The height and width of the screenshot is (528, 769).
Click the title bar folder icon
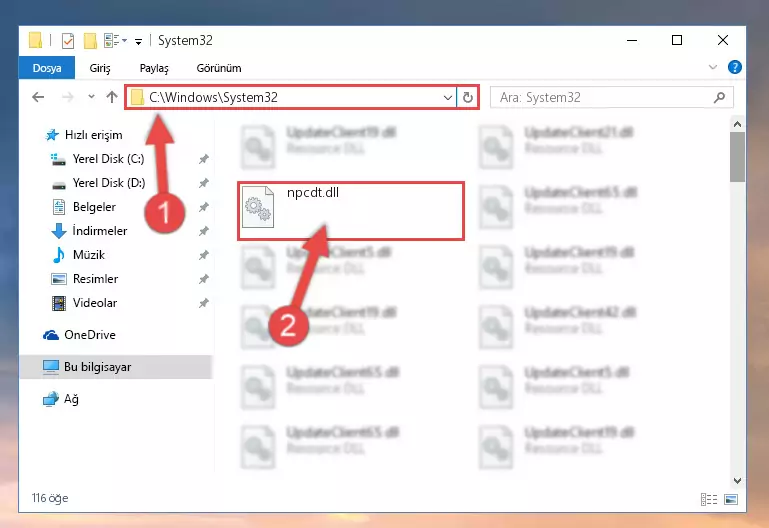coord(35,41)
